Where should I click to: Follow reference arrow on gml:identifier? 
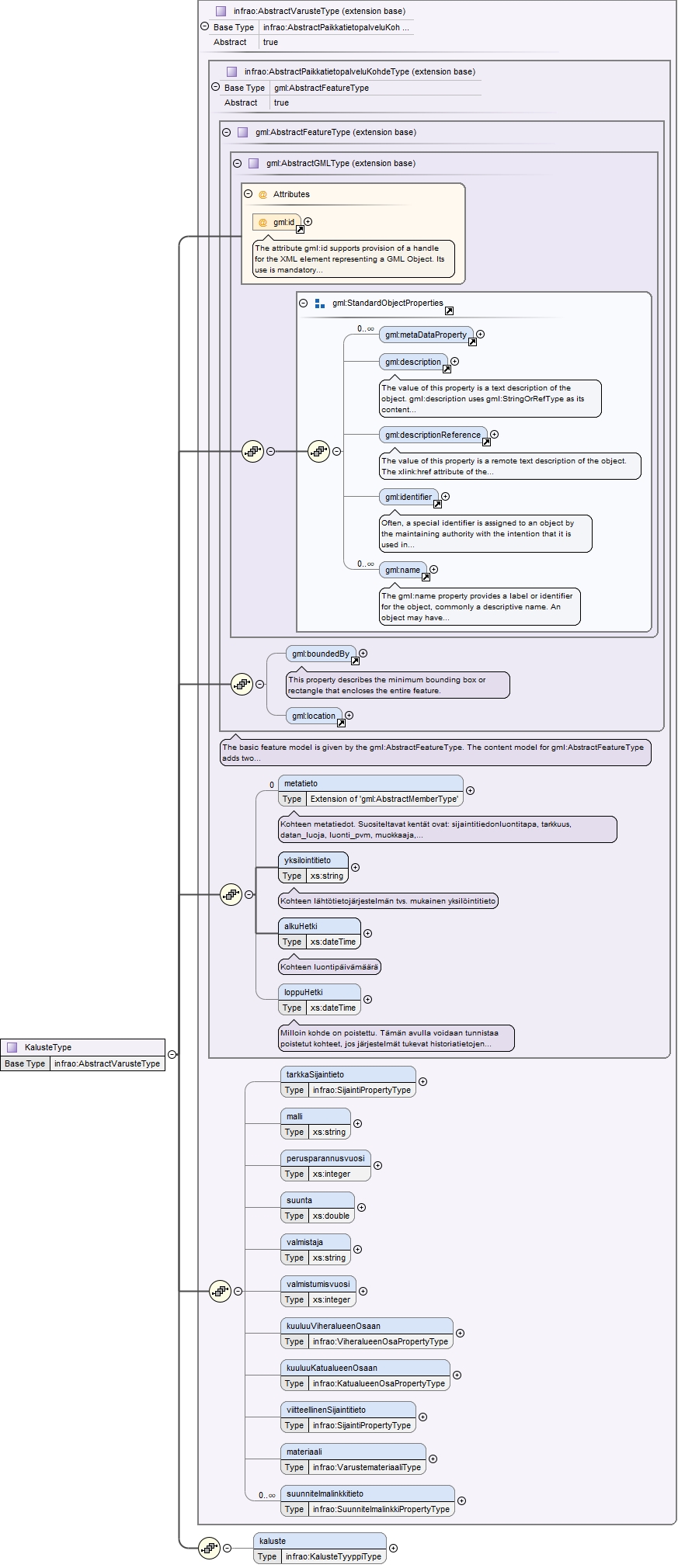(x=437, y=504)
